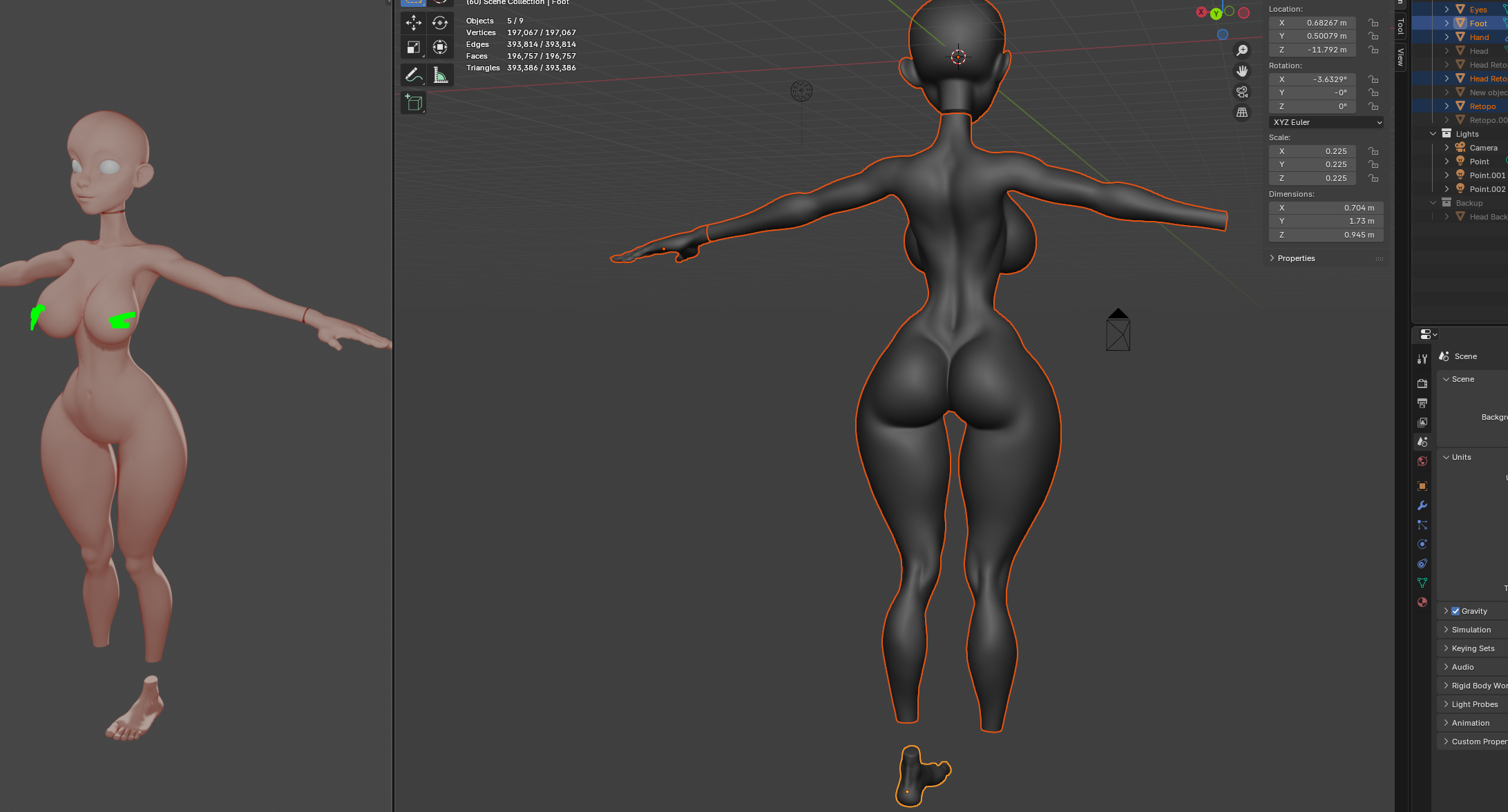
Task: Open the Tool sidebar tab
Action: click(1400, 26)
